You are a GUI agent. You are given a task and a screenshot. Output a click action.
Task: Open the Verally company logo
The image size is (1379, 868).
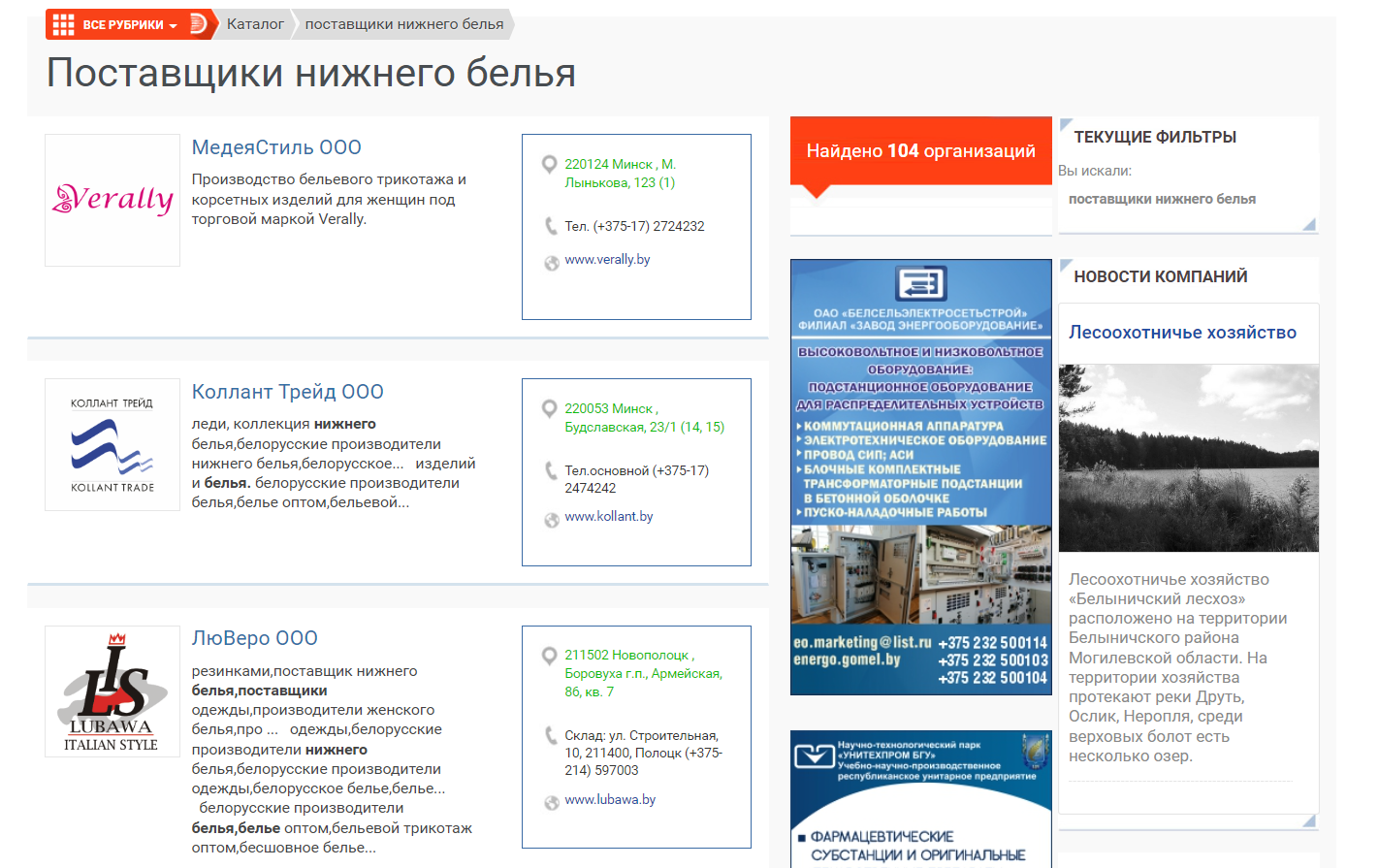tap(112, 200)
